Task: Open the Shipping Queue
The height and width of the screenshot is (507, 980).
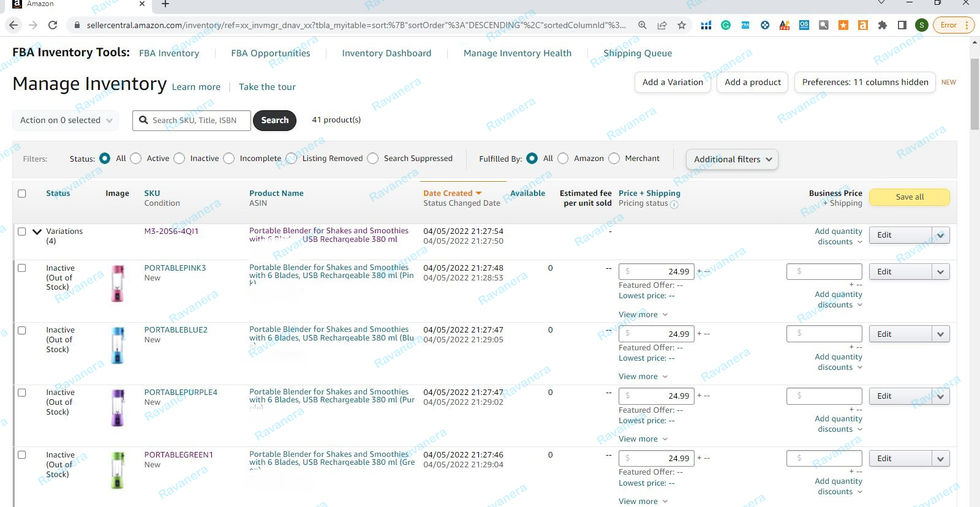Action: pyautogui.click(x=638, y=53)
